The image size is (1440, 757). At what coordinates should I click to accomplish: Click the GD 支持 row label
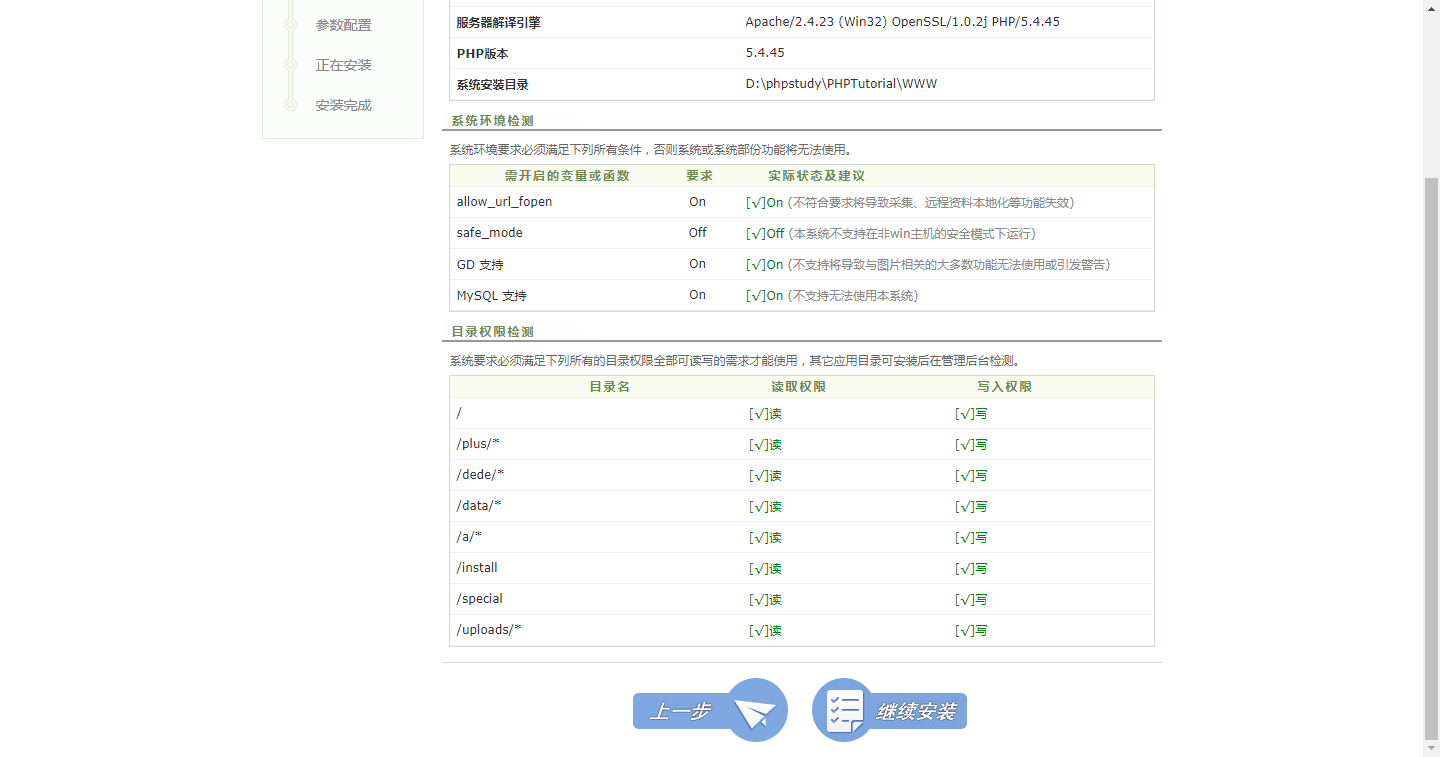click(x=480, y=264)
